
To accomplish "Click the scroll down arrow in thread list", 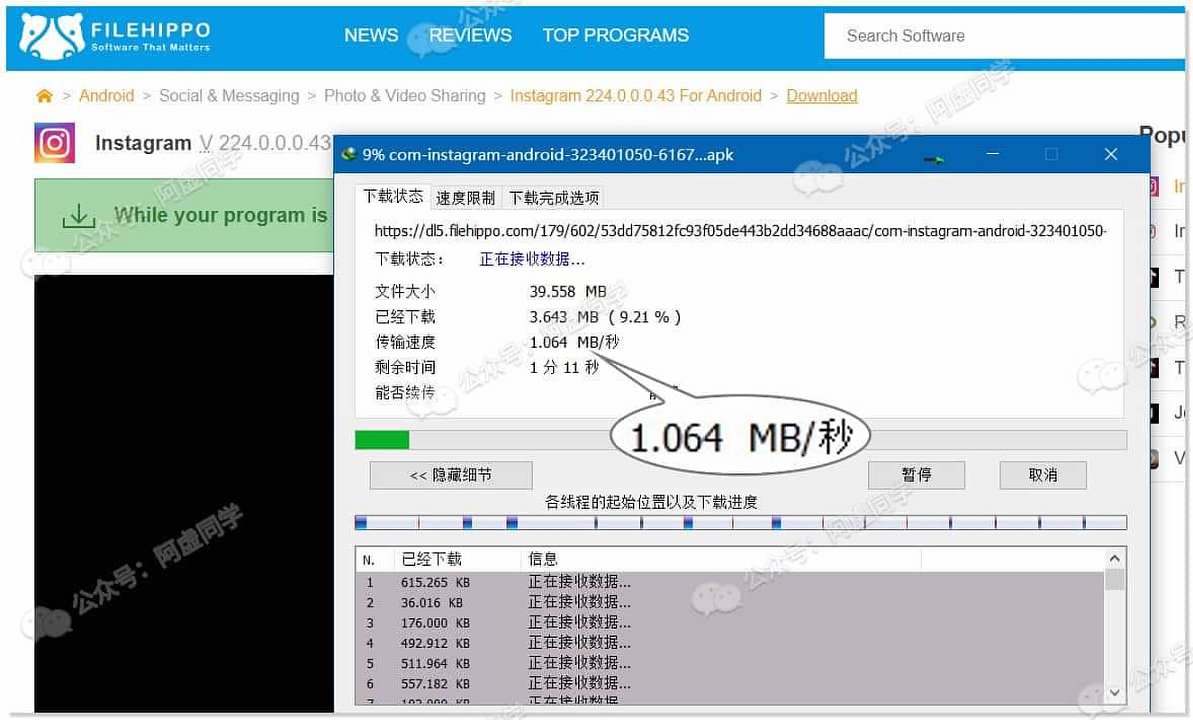I will click(1115, 692).
